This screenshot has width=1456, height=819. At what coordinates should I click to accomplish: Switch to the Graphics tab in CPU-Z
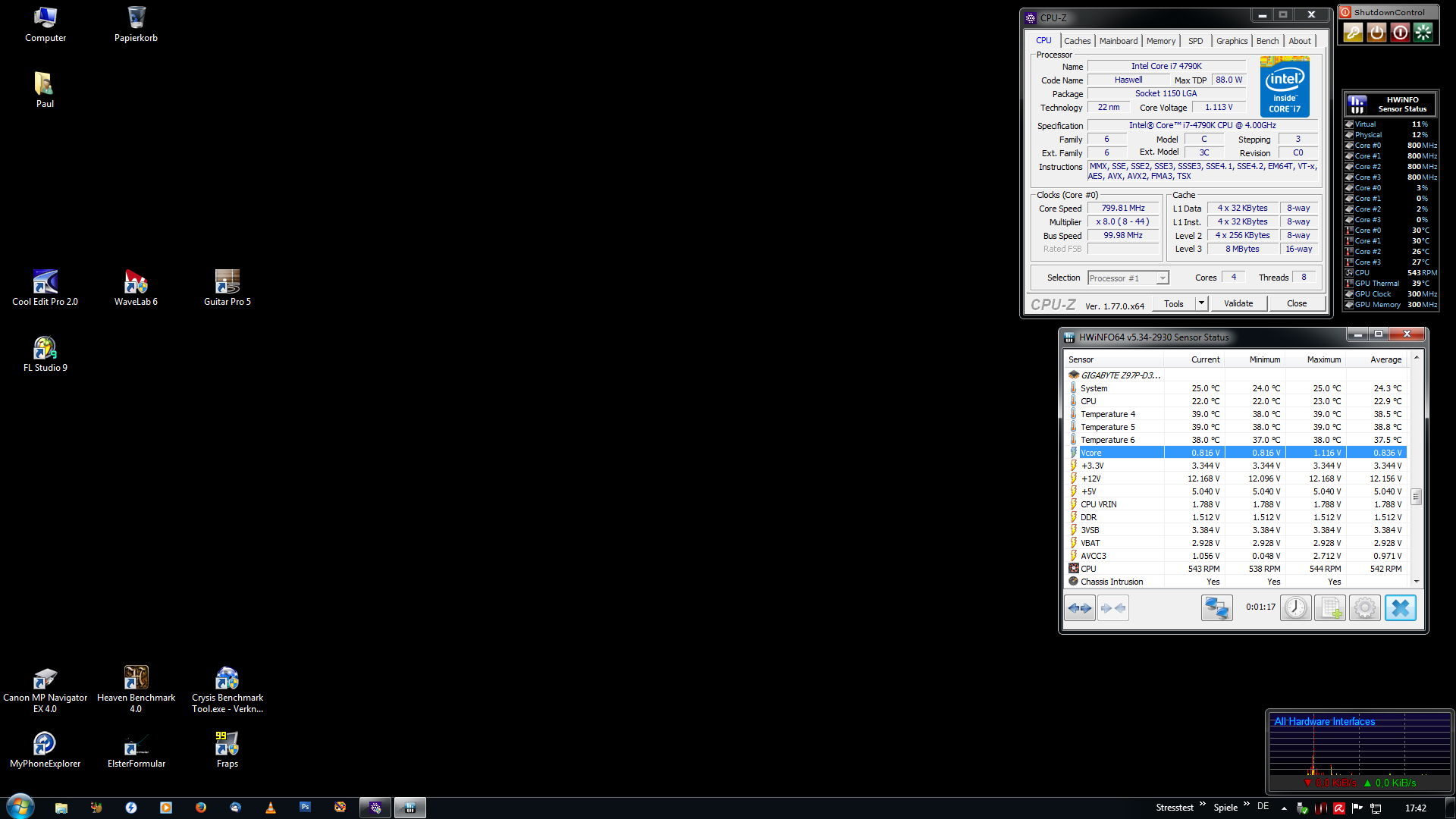click(1232, 41)
